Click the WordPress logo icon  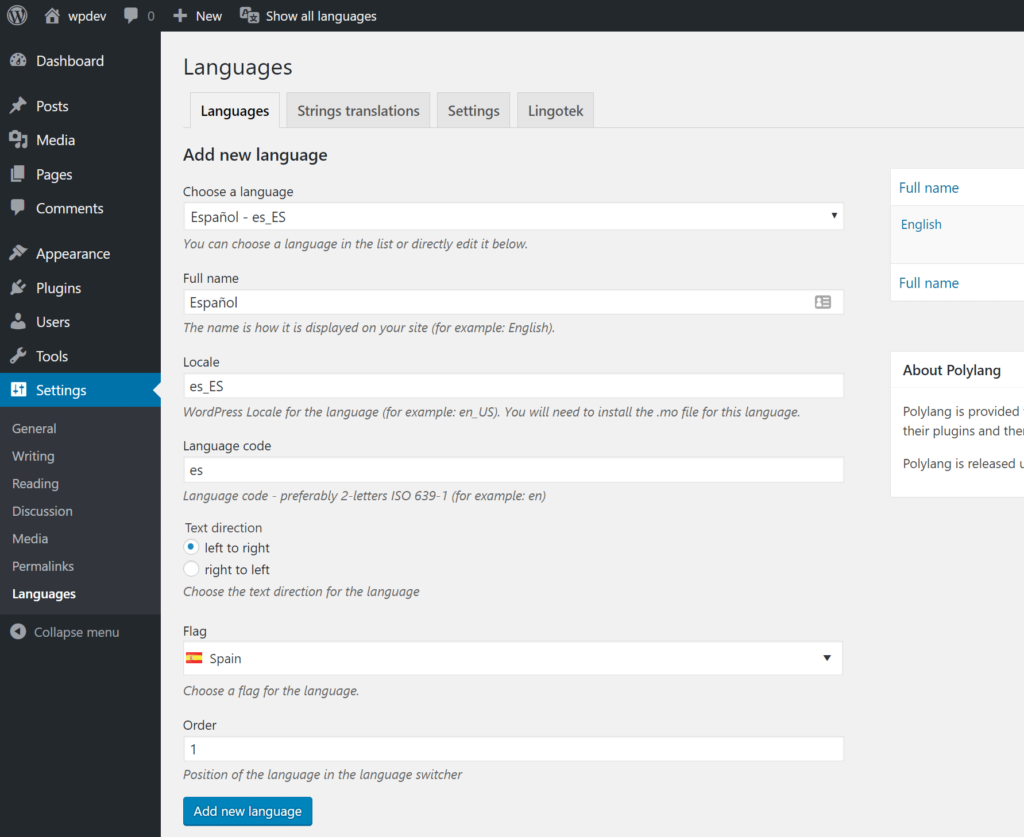[x=17, y=16]
